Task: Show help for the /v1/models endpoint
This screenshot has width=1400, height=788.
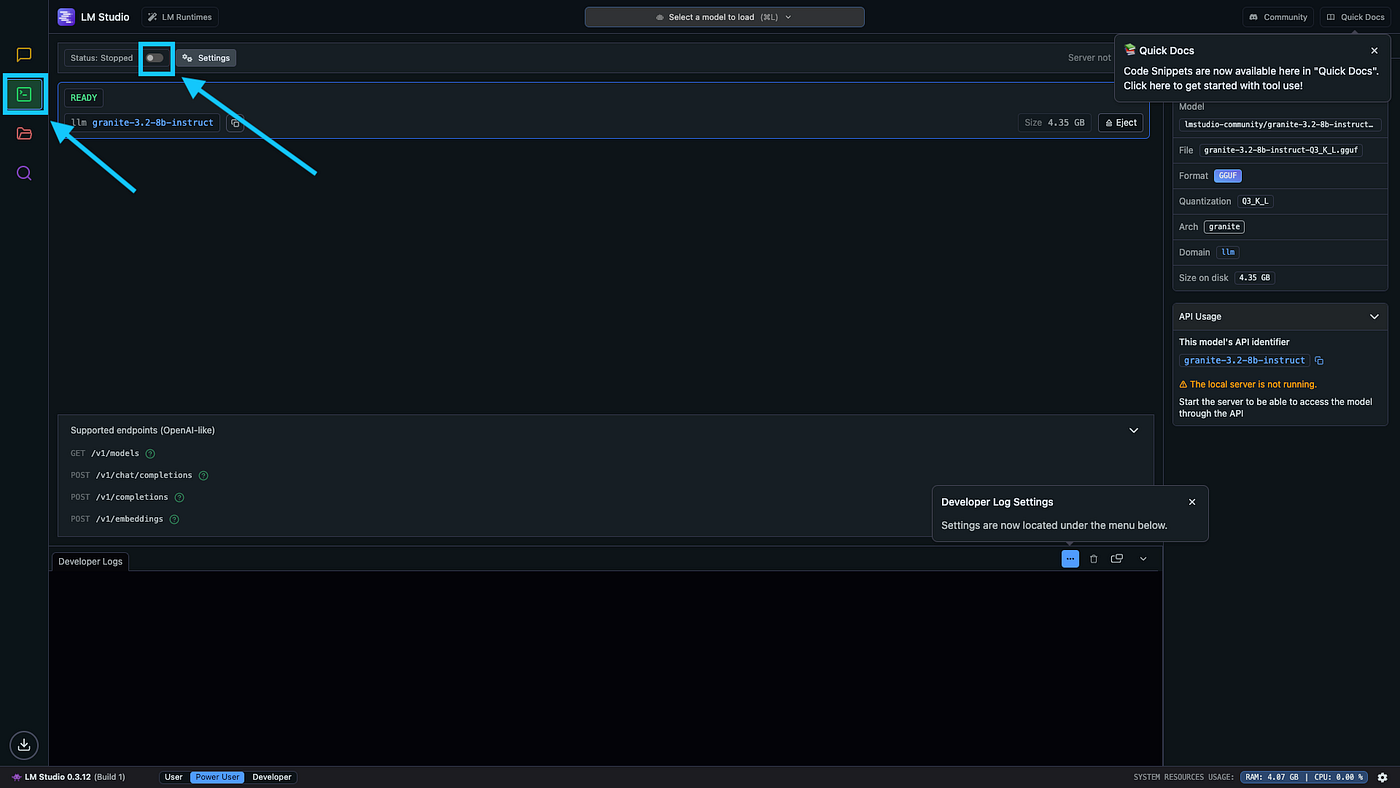Action: (151, 454)
